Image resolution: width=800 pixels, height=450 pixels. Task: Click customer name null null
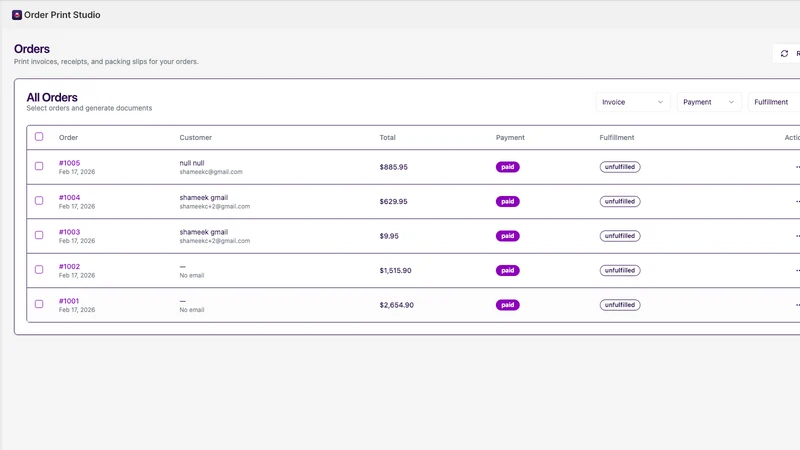click(x=192, y=163)
